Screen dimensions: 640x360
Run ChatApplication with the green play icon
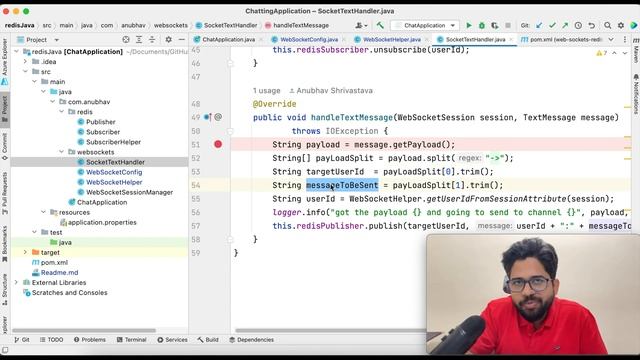[469, 25]
